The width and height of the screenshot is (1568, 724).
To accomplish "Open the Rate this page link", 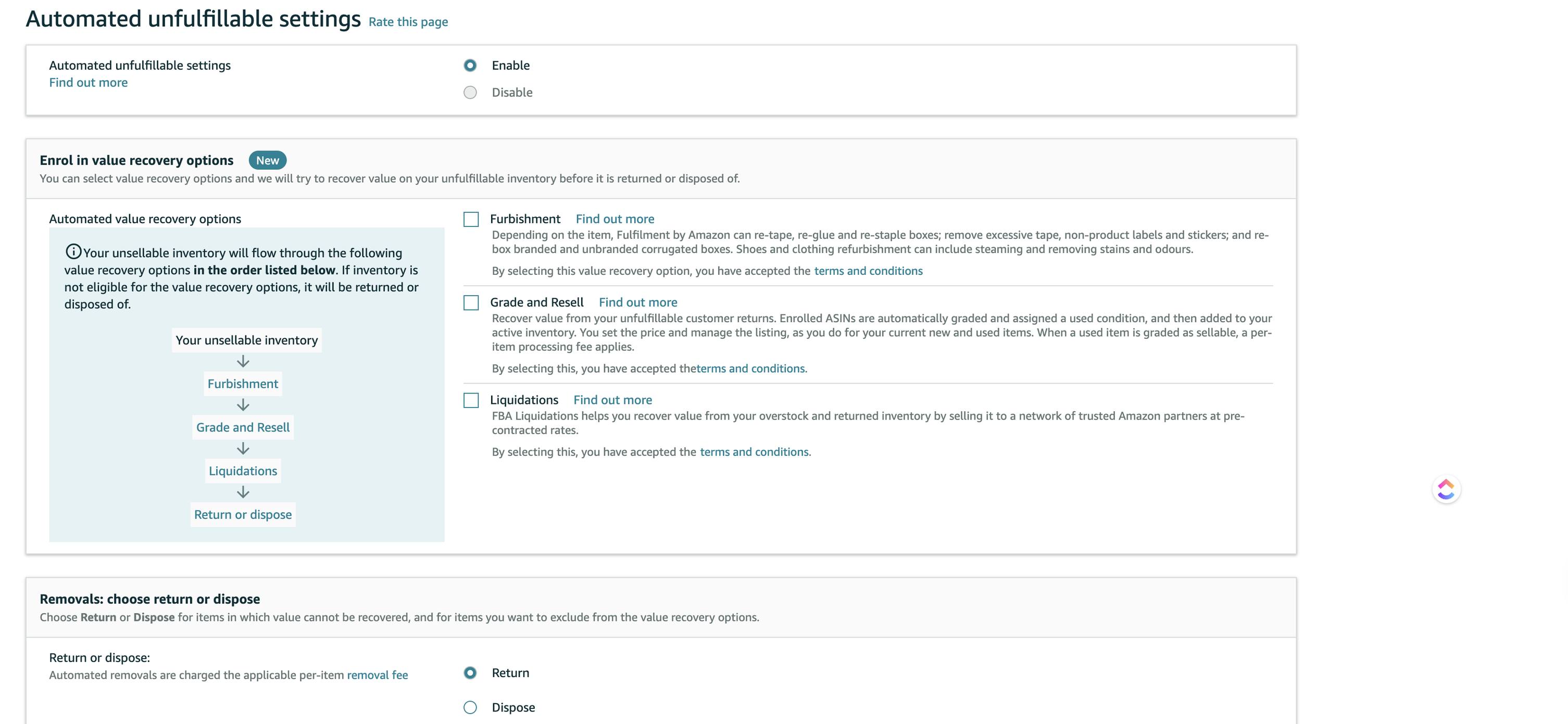I will (408, 22).
